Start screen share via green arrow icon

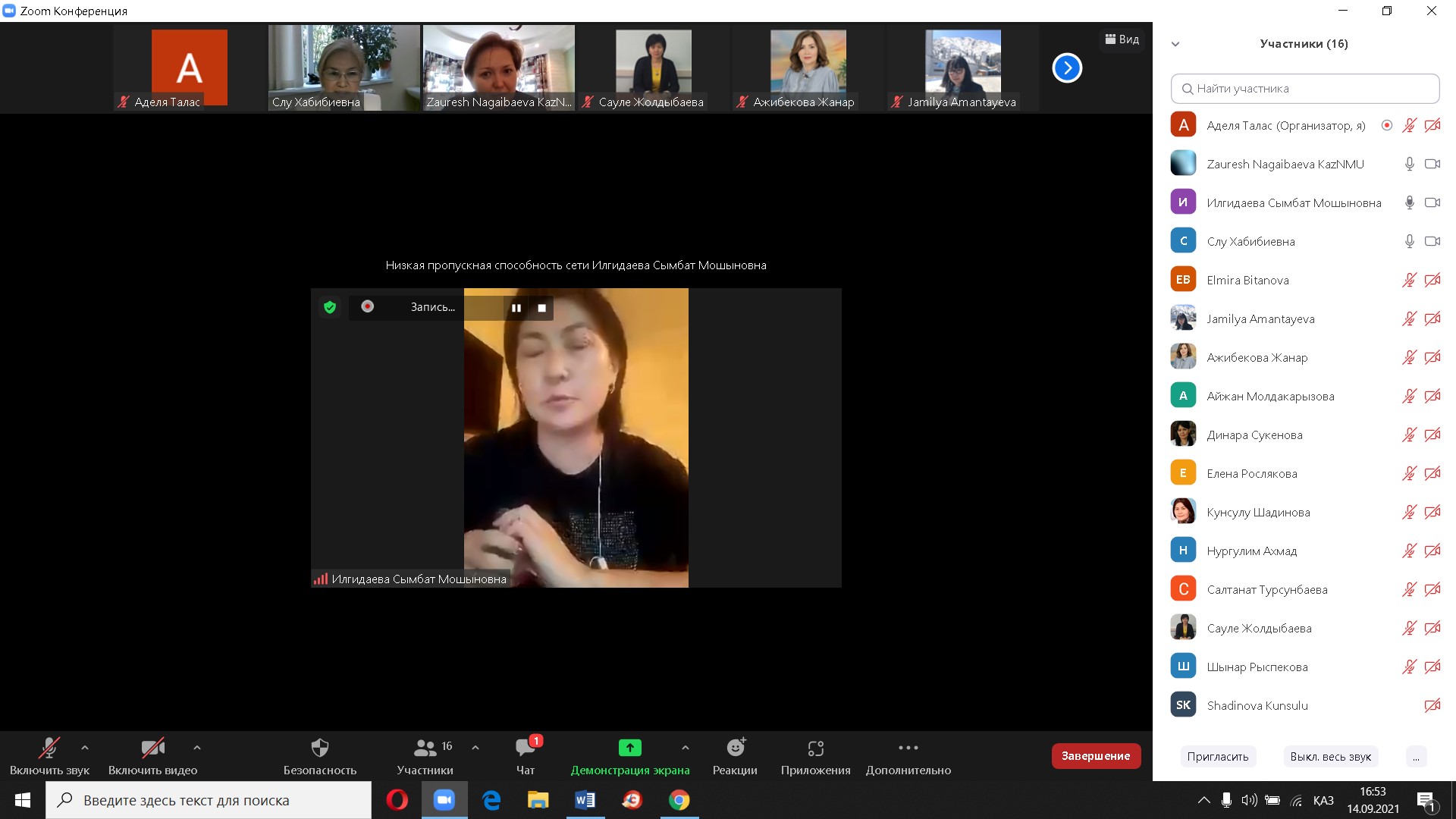tap(629, 748)
